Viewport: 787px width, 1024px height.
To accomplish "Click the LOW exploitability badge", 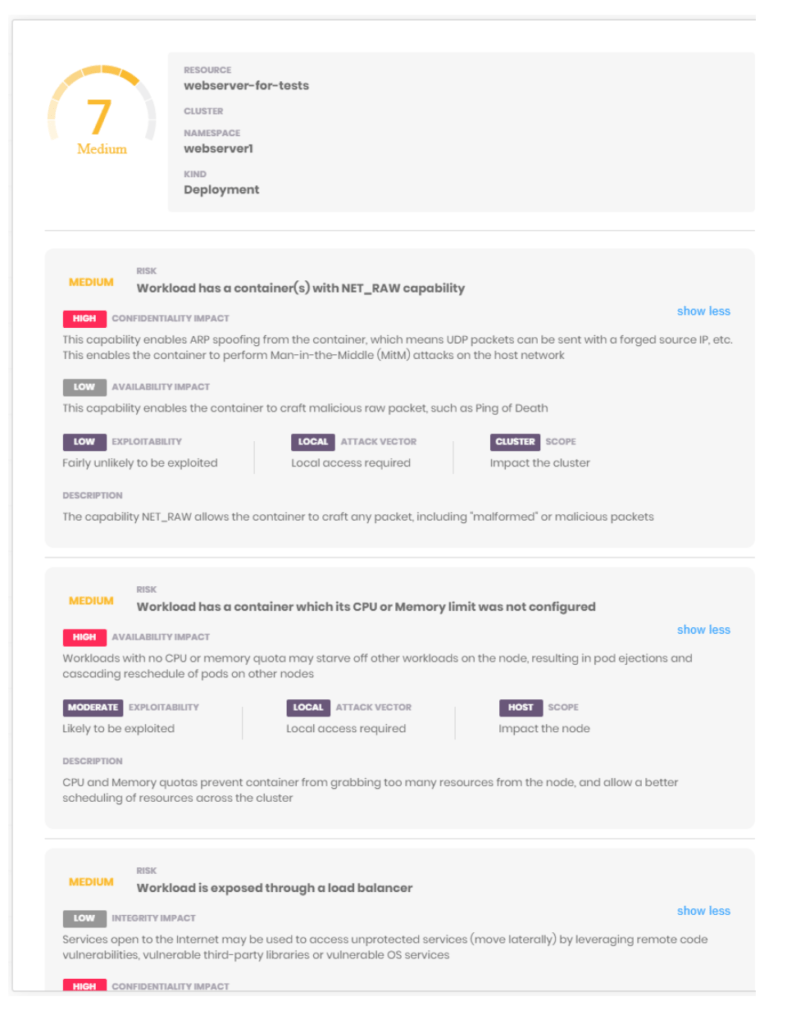I will pyautogui.click(x=84, y=441).
